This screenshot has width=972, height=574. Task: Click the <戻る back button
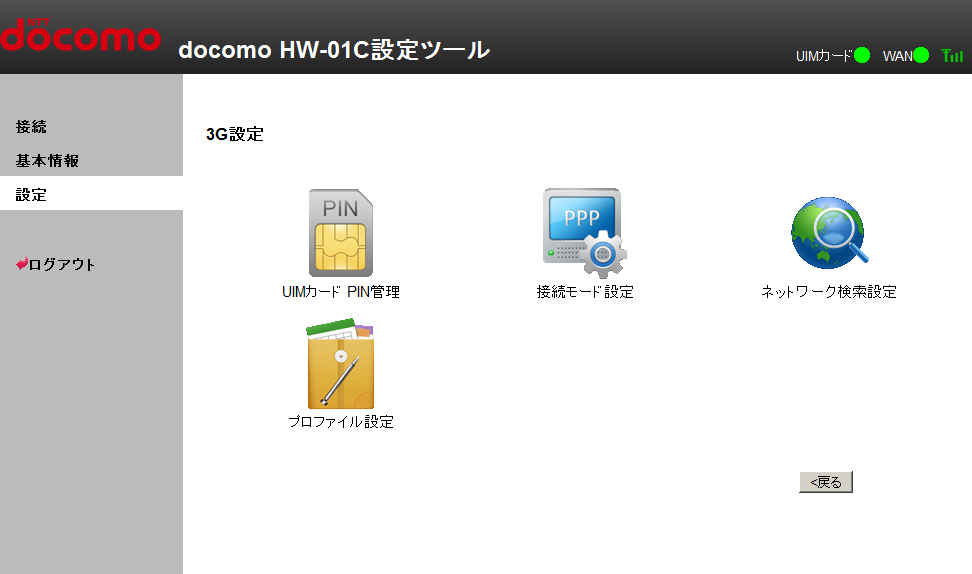click(826, 482)
